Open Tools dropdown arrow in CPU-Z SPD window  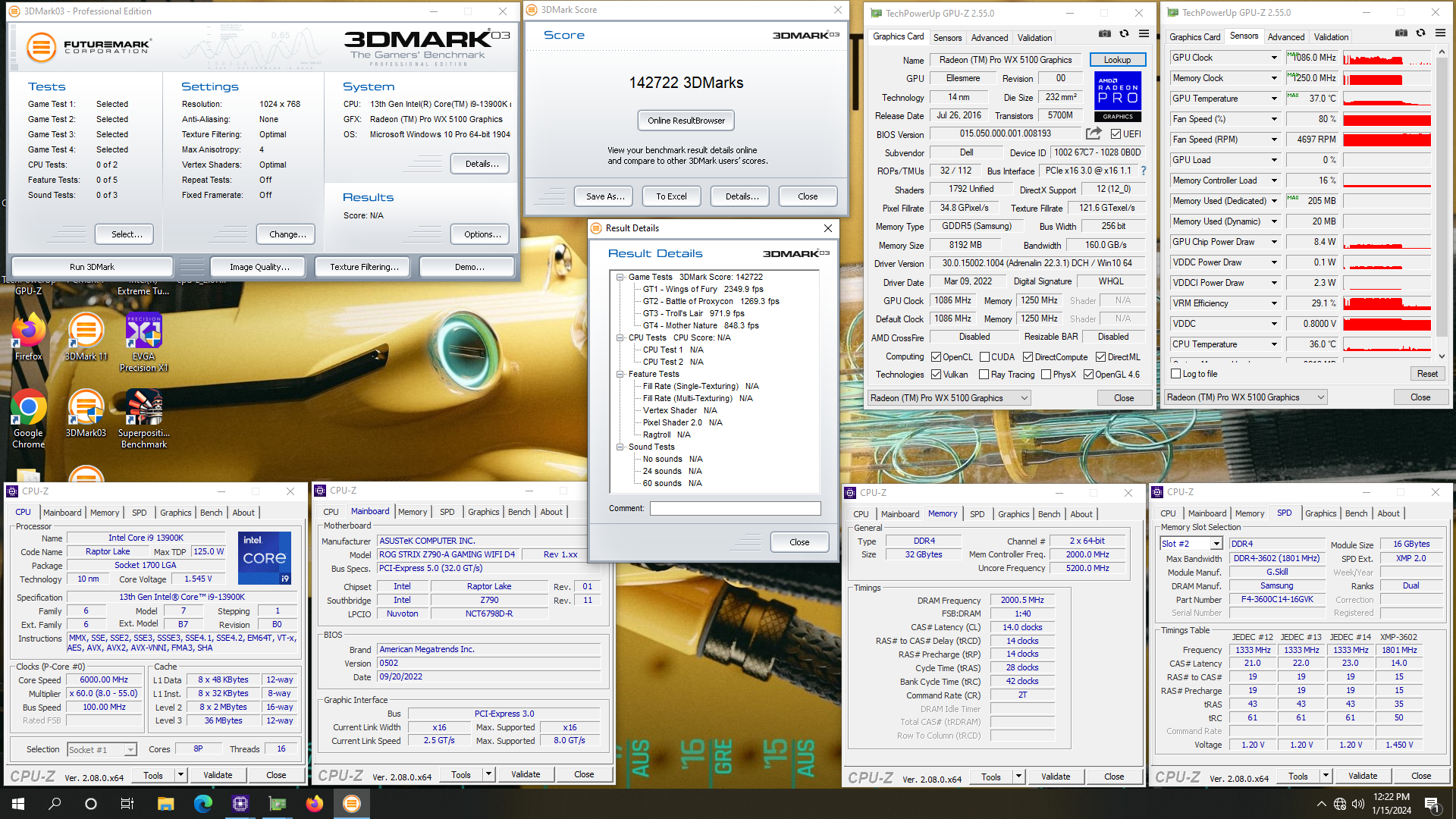[x=1326, y=776]
